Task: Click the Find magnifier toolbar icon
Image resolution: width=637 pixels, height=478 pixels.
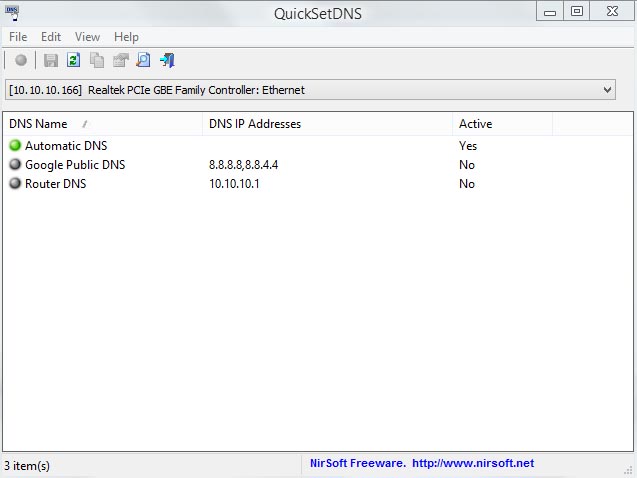Action: pos(143,61)
